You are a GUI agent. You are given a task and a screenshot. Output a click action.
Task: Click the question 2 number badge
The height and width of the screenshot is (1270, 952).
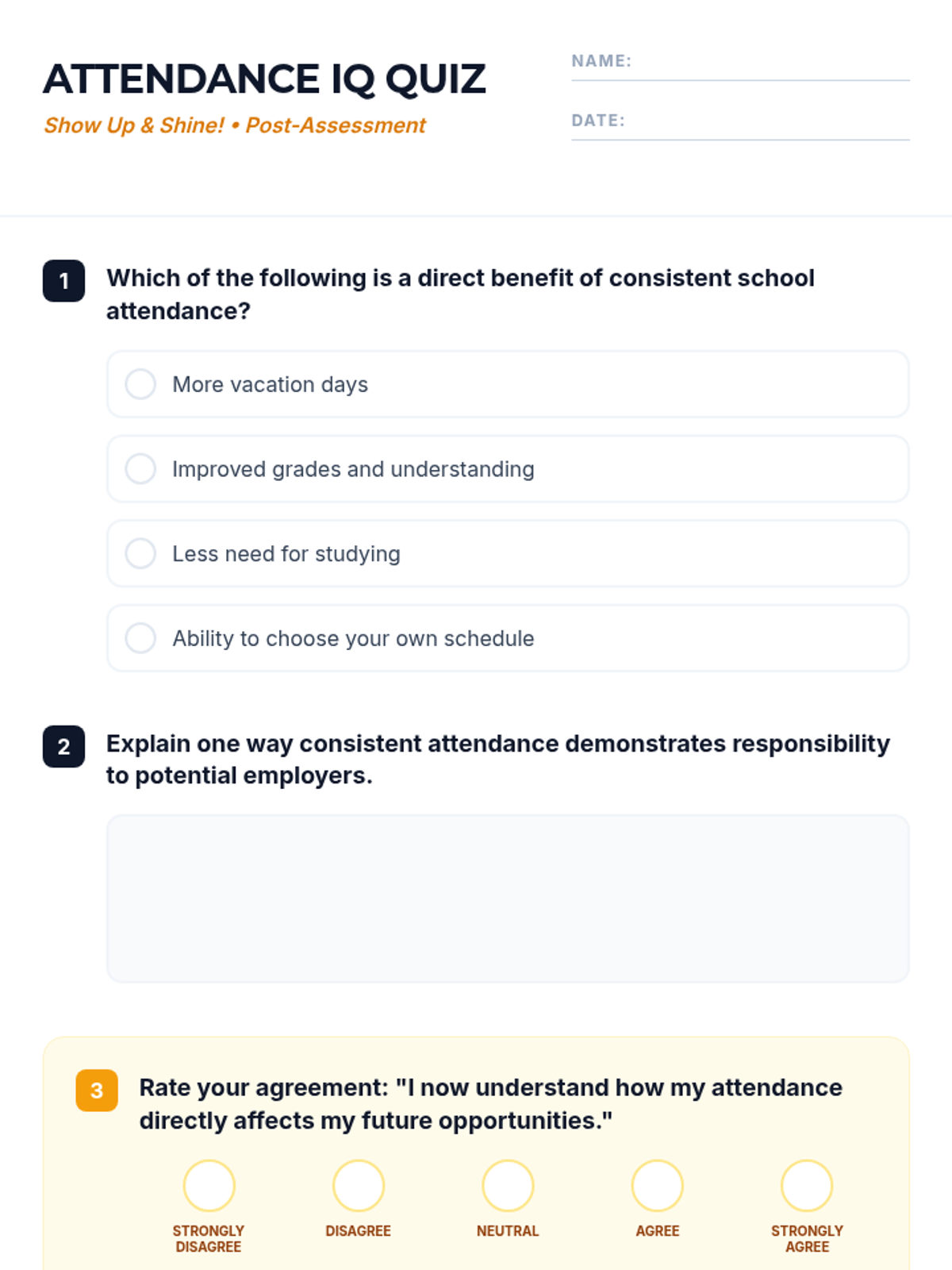click(64, 746)
